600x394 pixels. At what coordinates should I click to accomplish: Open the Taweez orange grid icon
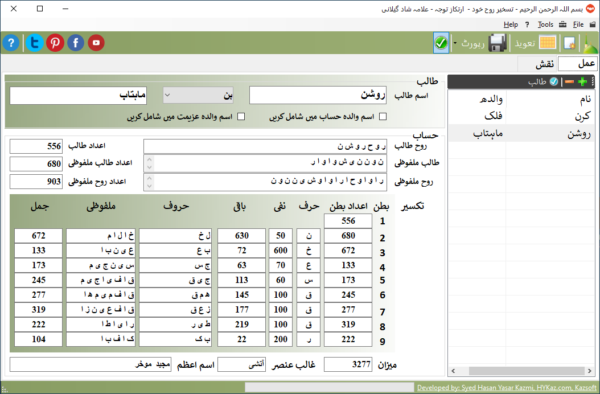[547, 42]
